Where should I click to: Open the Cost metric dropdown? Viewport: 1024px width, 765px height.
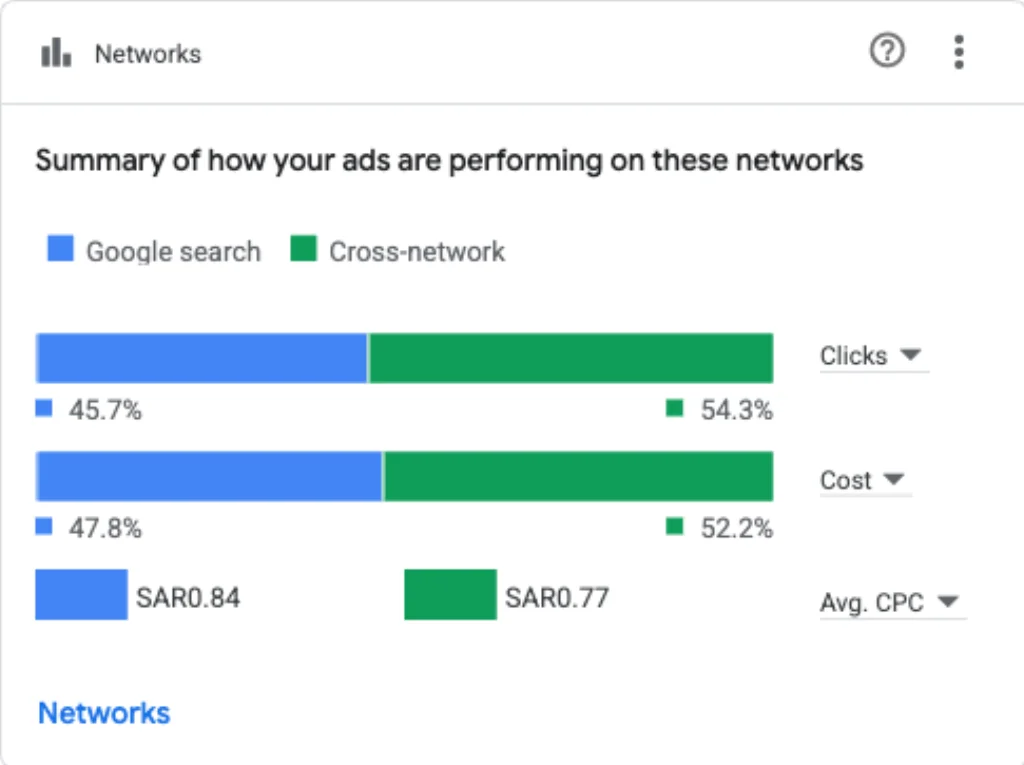(865, 480)
